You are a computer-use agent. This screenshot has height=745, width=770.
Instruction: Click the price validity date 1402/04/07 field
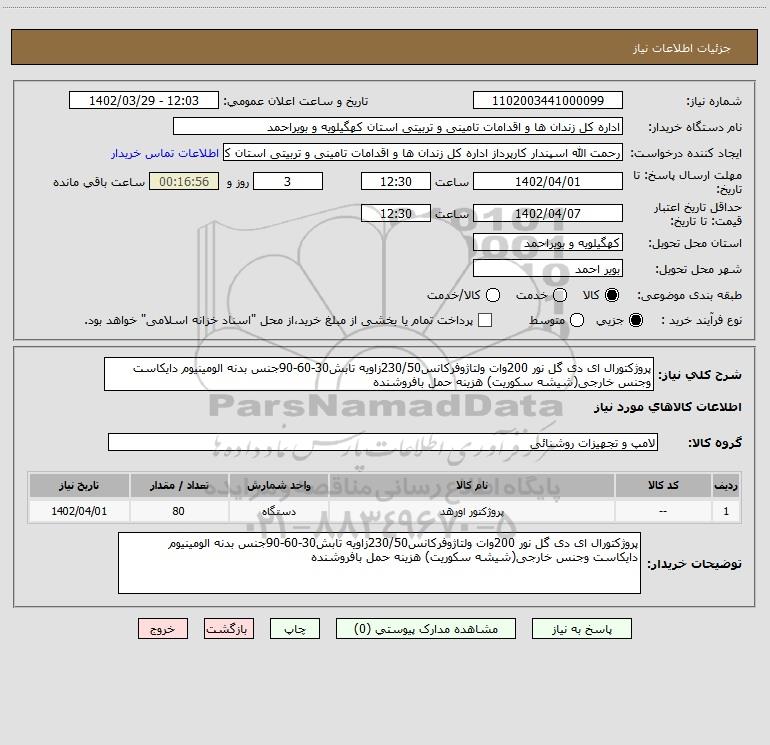pos(548,214)
